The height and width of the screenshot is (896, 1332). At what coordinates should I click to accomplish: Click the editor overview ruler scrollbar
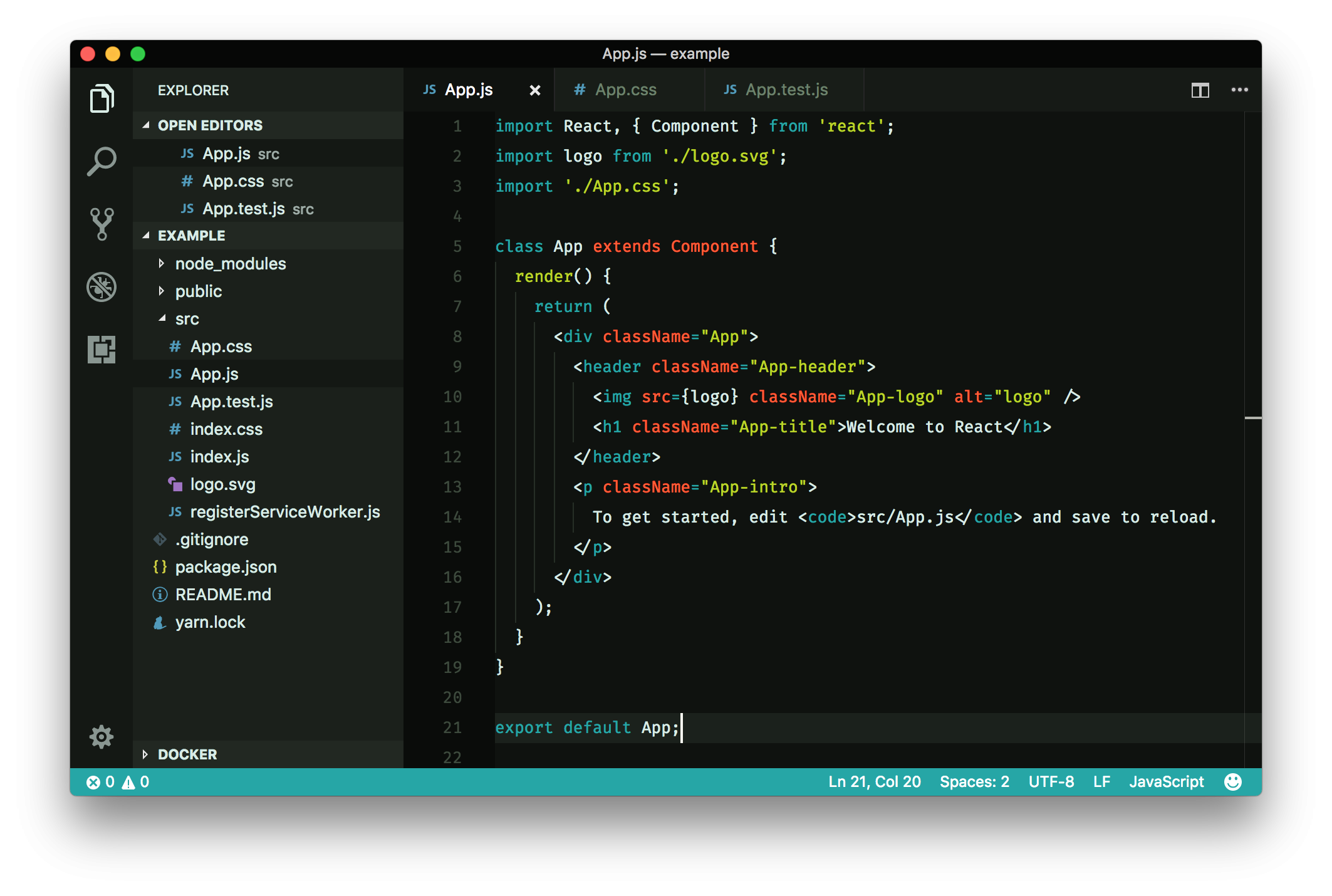coord(1252,440)
